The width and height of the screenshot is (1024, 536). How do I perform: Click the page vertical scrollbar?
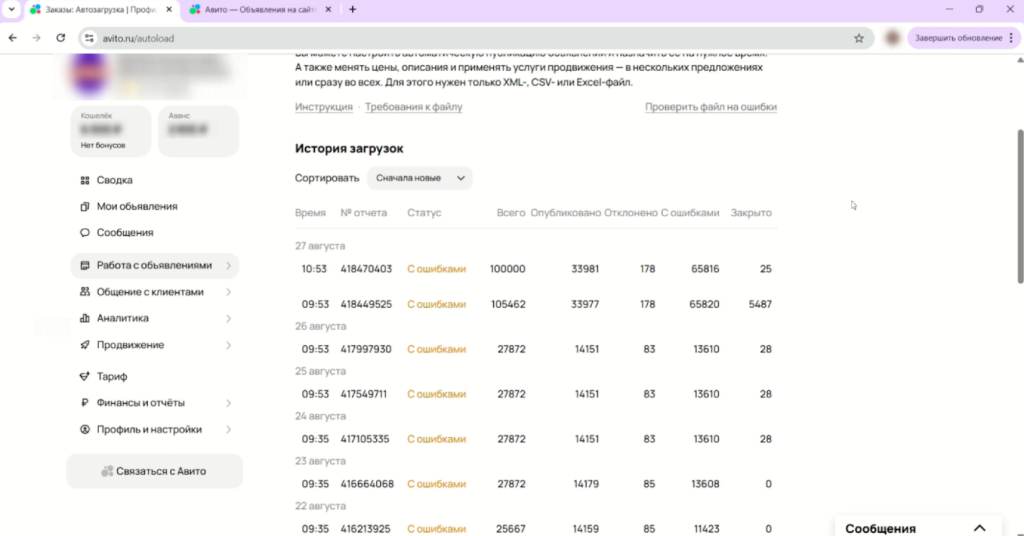tap(1019, 200)
